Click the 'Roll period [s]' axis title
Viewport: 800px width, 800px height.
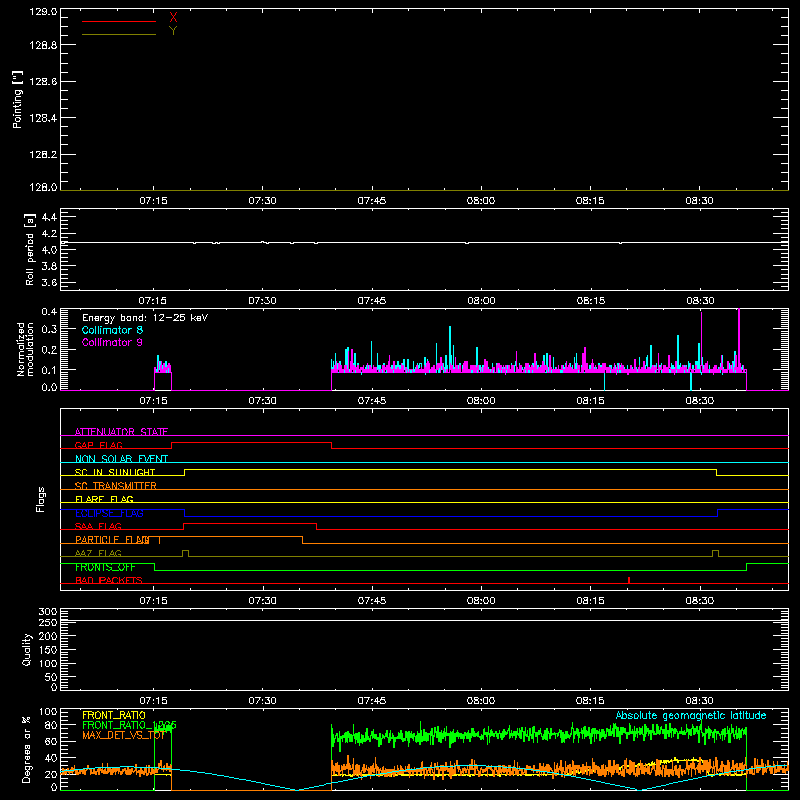click(x=30, y=249)
